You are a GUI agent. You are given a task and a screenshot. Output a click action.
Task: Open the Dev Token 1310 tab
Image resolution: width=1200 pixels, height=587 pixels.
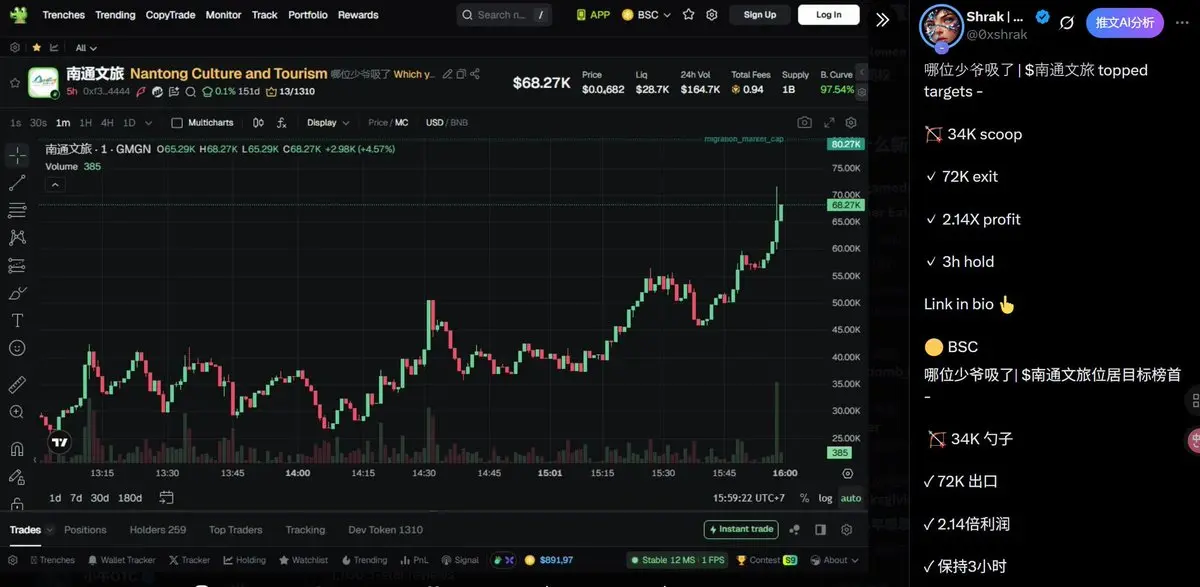385,530
